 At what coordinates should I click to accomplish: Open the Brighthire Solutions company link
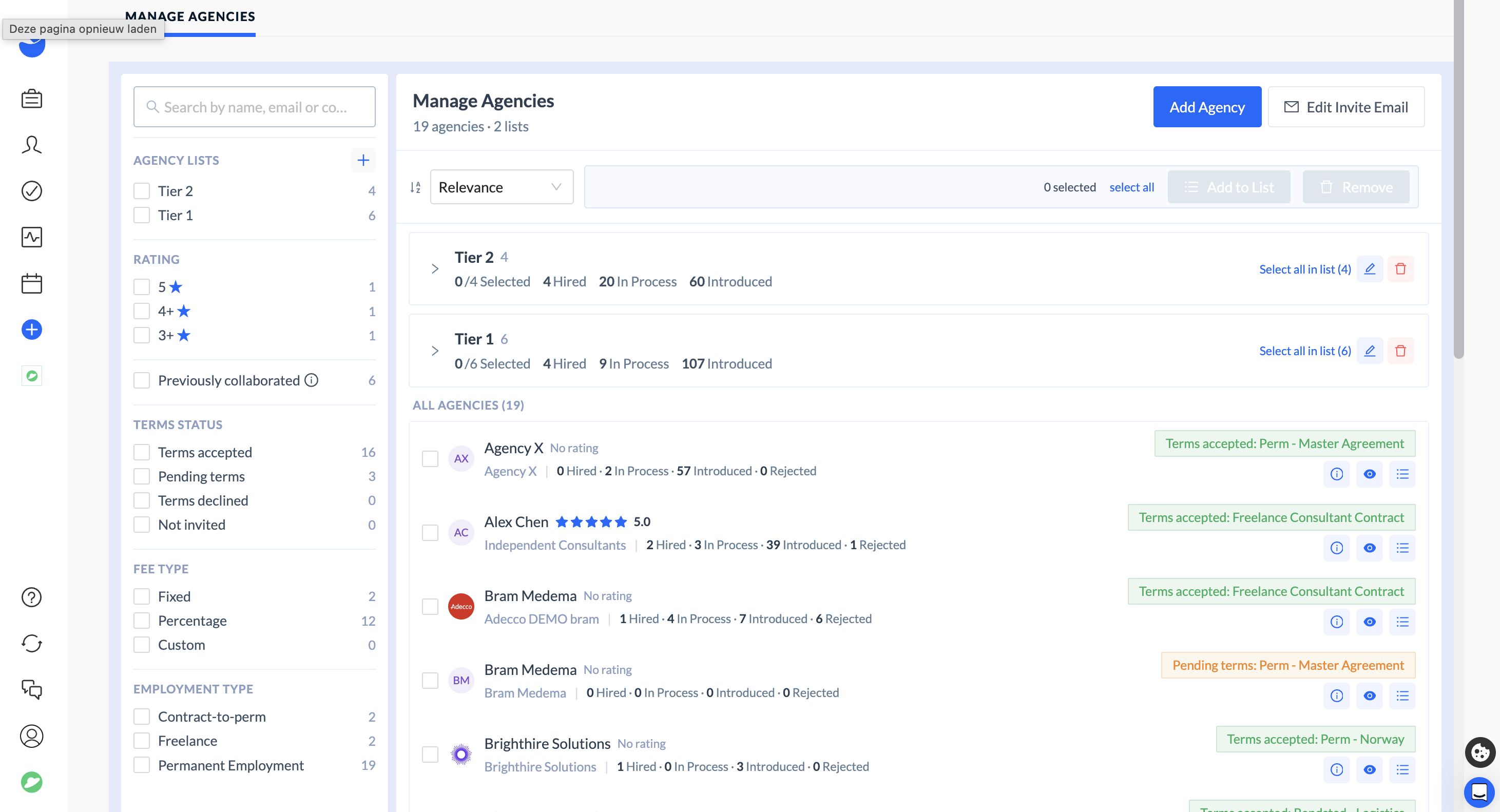point(540,767)
